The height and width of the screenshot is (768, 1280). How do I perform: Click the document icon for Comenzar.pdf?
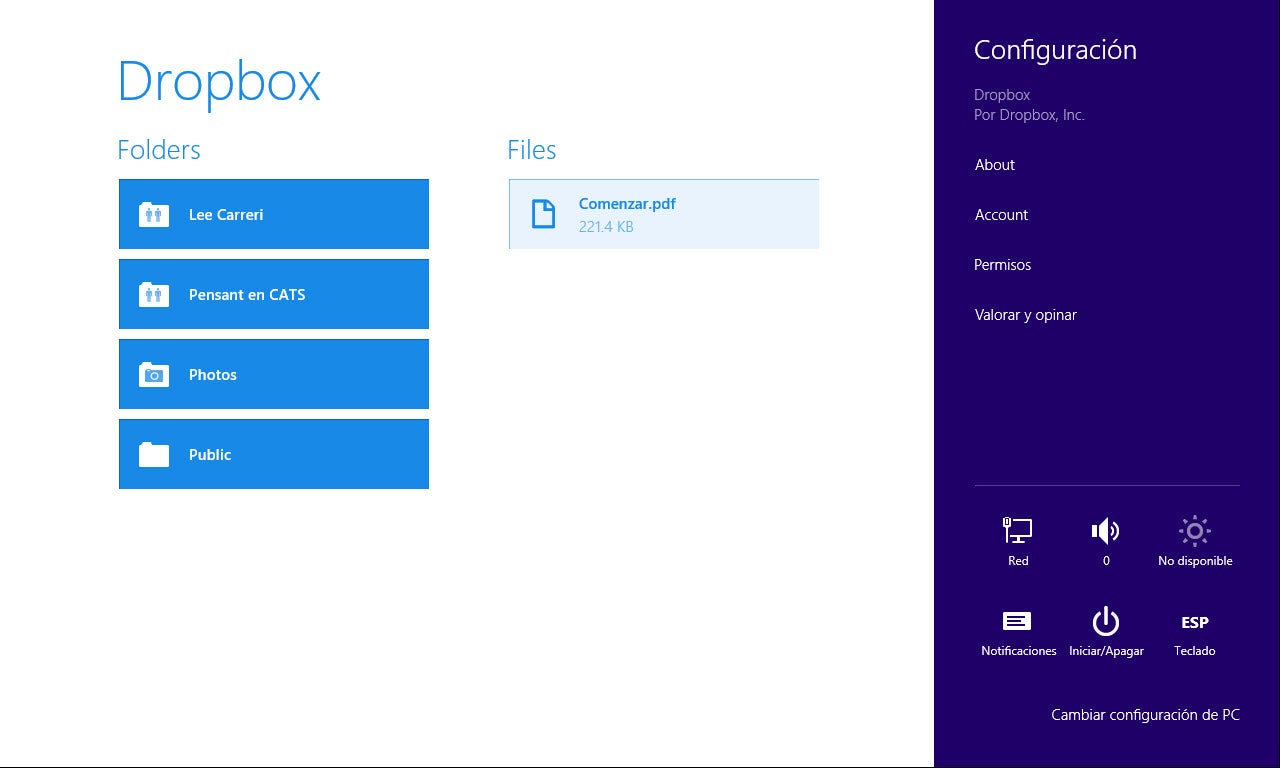[x=543, y=214]
